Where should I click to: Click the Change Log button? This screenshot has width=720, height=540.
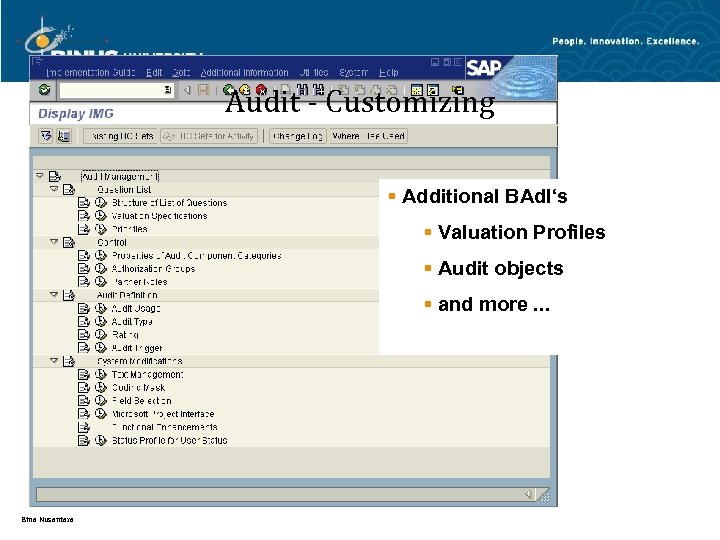coord(298,136)
